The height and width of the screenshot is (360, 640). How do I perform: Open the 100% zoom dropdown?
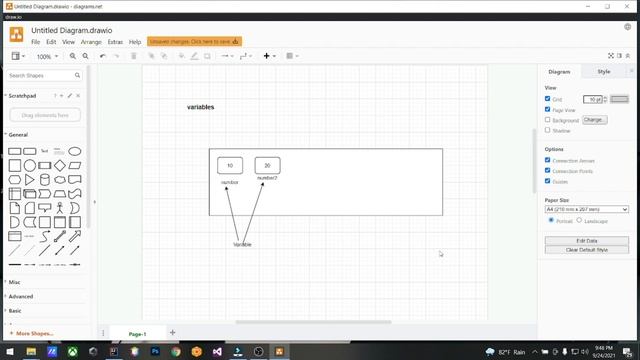click(47, 56)
